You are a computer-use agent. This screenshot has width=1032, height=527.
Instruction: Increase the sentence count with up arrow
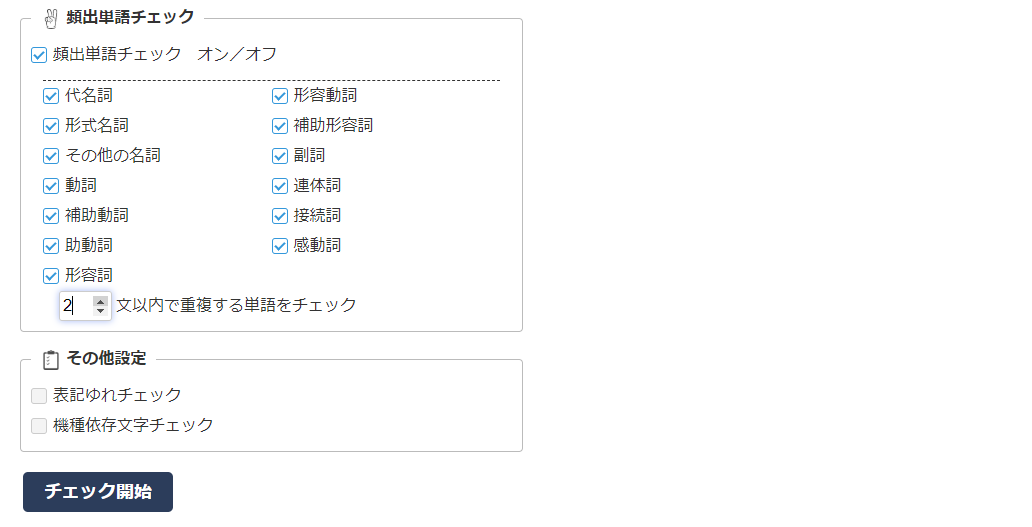pos(100,300)
